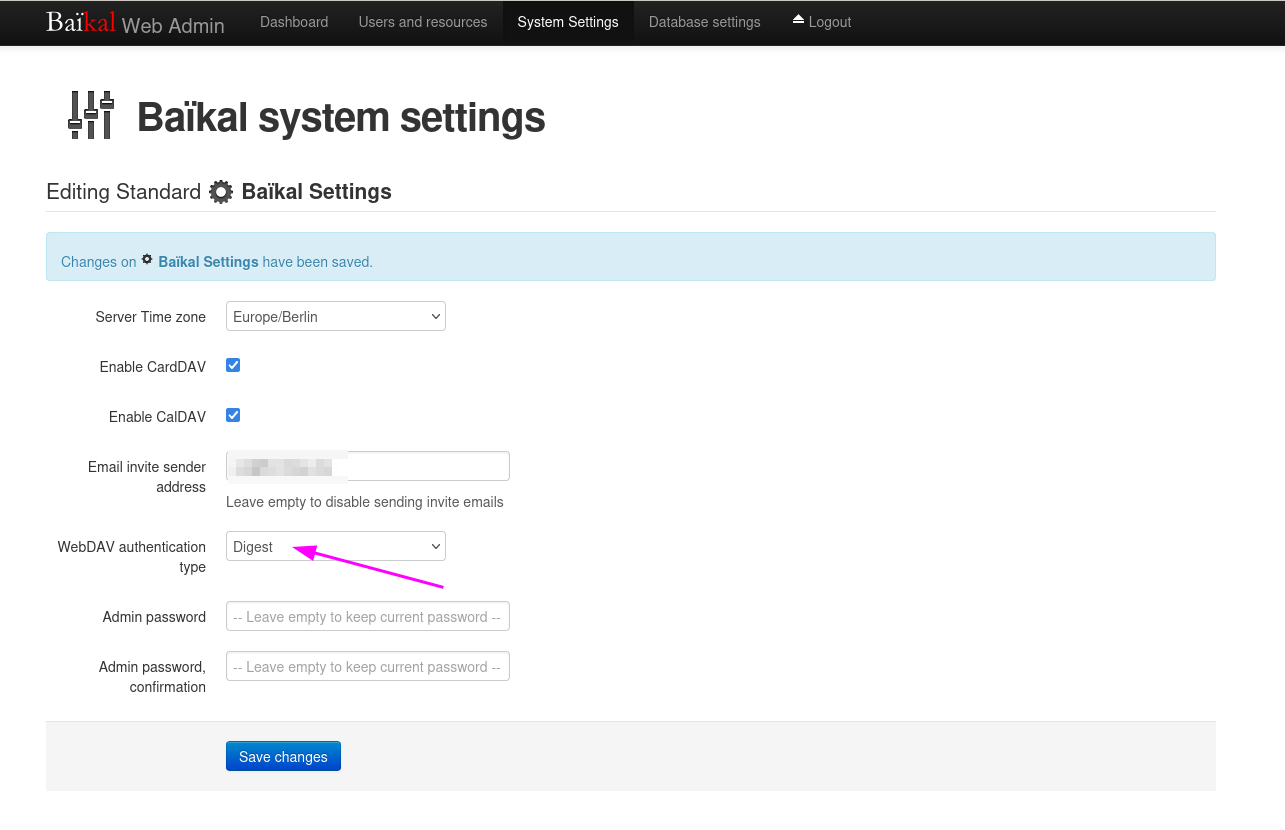Click the sliders icon in page heading
This screenshot has height=830, width=1285.
(x=91, y=115)
